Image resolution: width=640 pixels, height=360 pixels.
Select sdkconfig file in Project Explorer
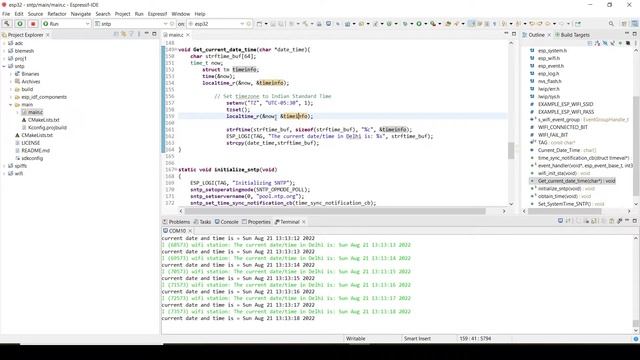(29, 158)
